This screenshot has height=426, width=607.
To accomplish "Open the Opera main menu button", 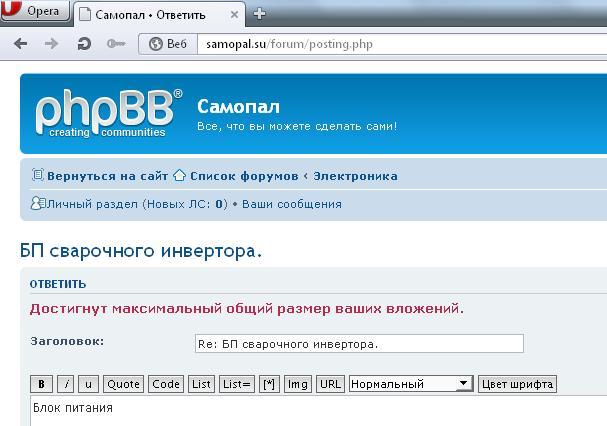I will (x=34, y=13).
